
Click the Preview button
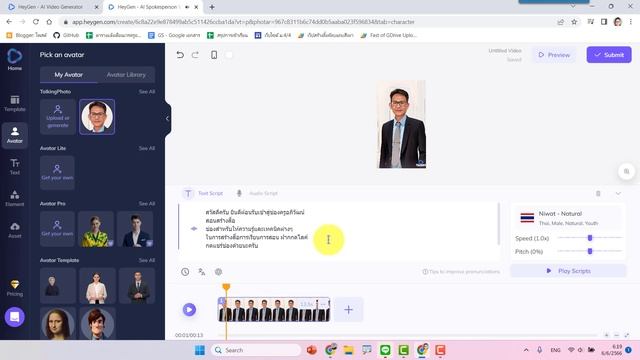coord(554,55)
